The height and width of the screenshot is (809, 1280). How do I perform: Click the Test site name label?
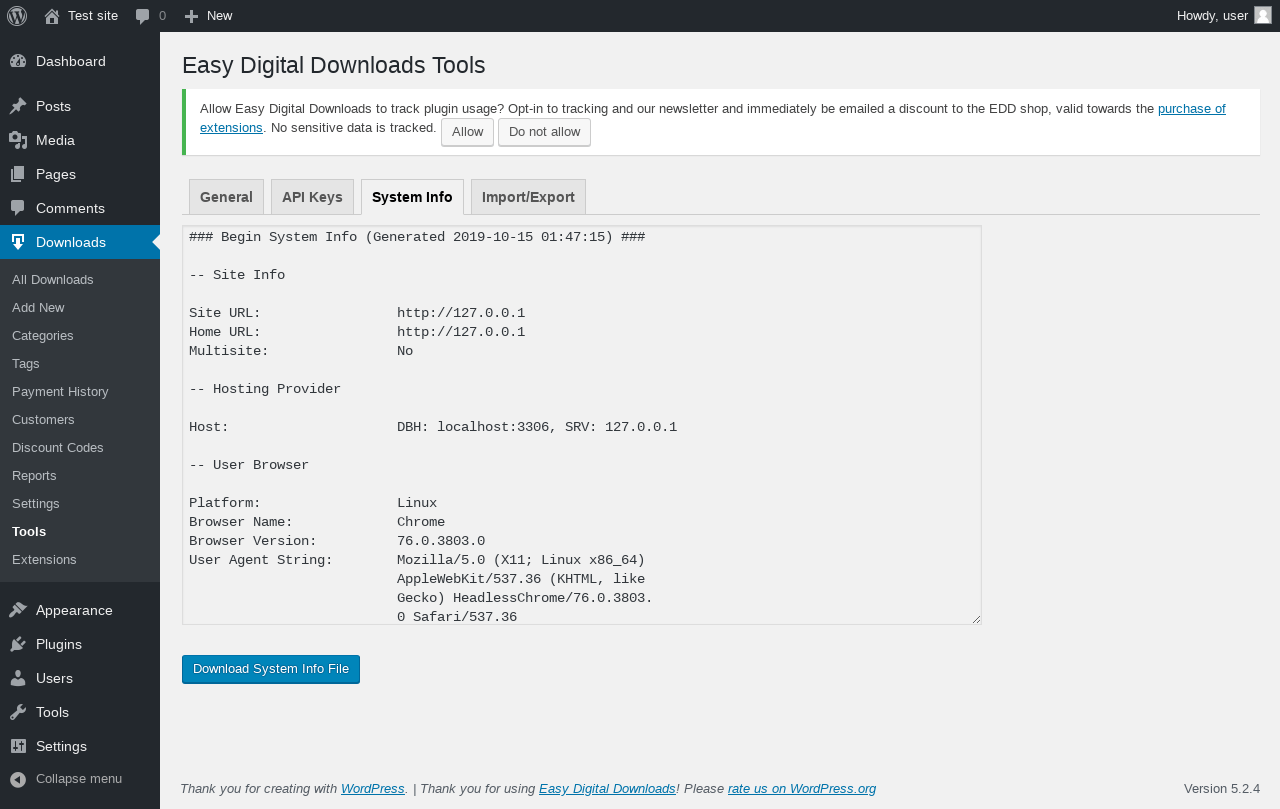tap(93, 16)
